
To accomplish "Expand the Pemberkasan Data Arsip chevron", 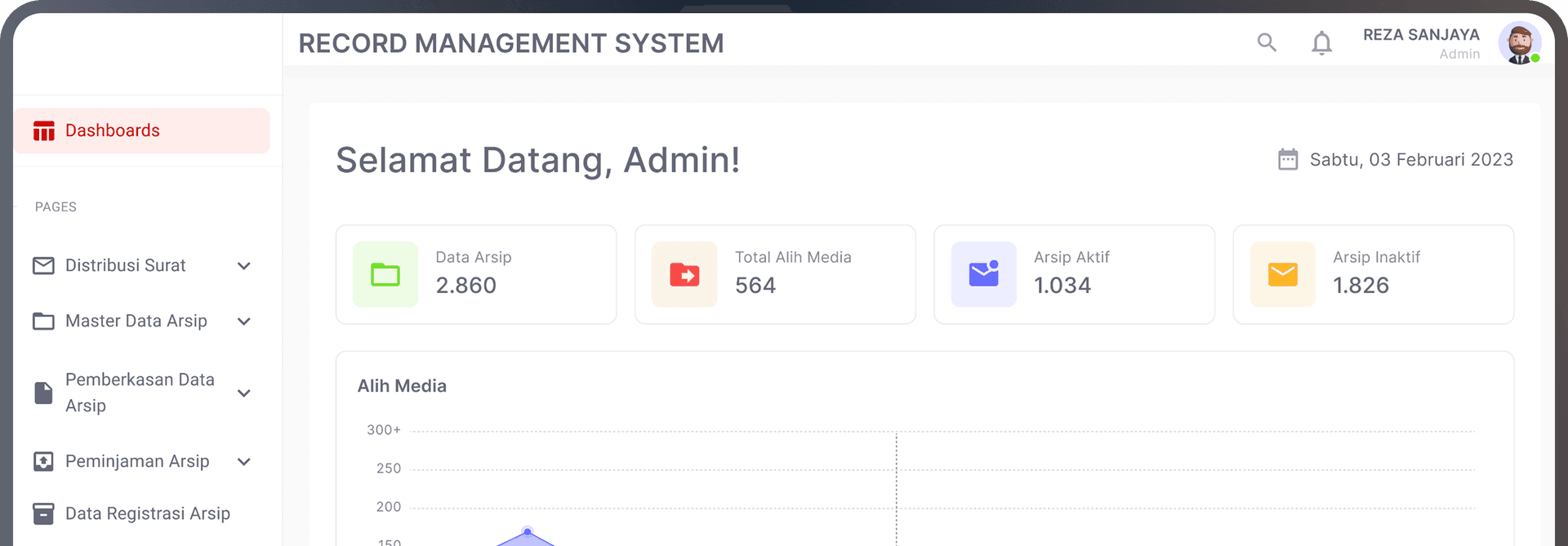I will coord(243,393).
